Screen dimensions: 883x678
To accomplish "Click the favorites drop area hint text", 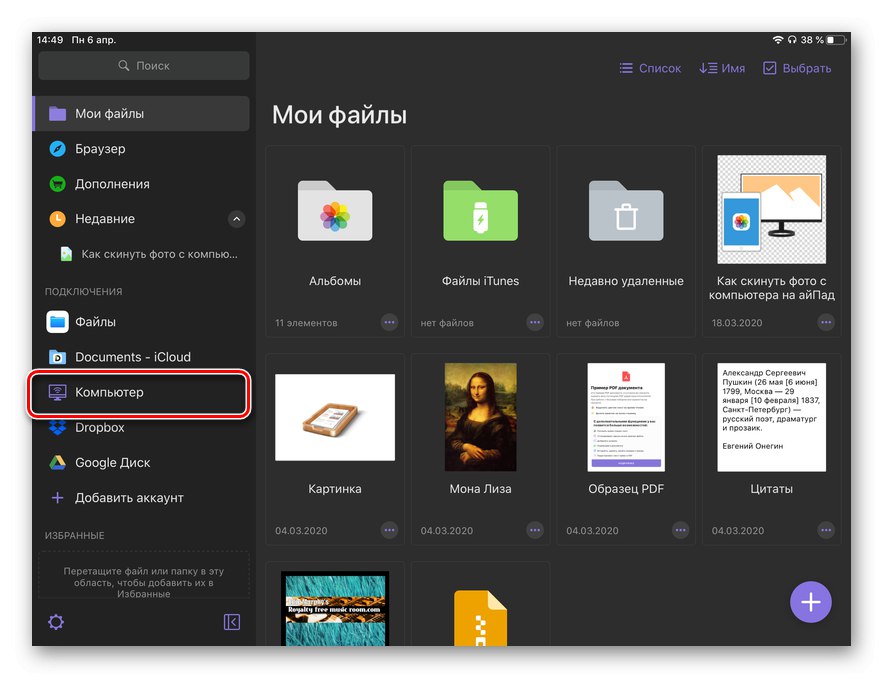I will [144, 582].
